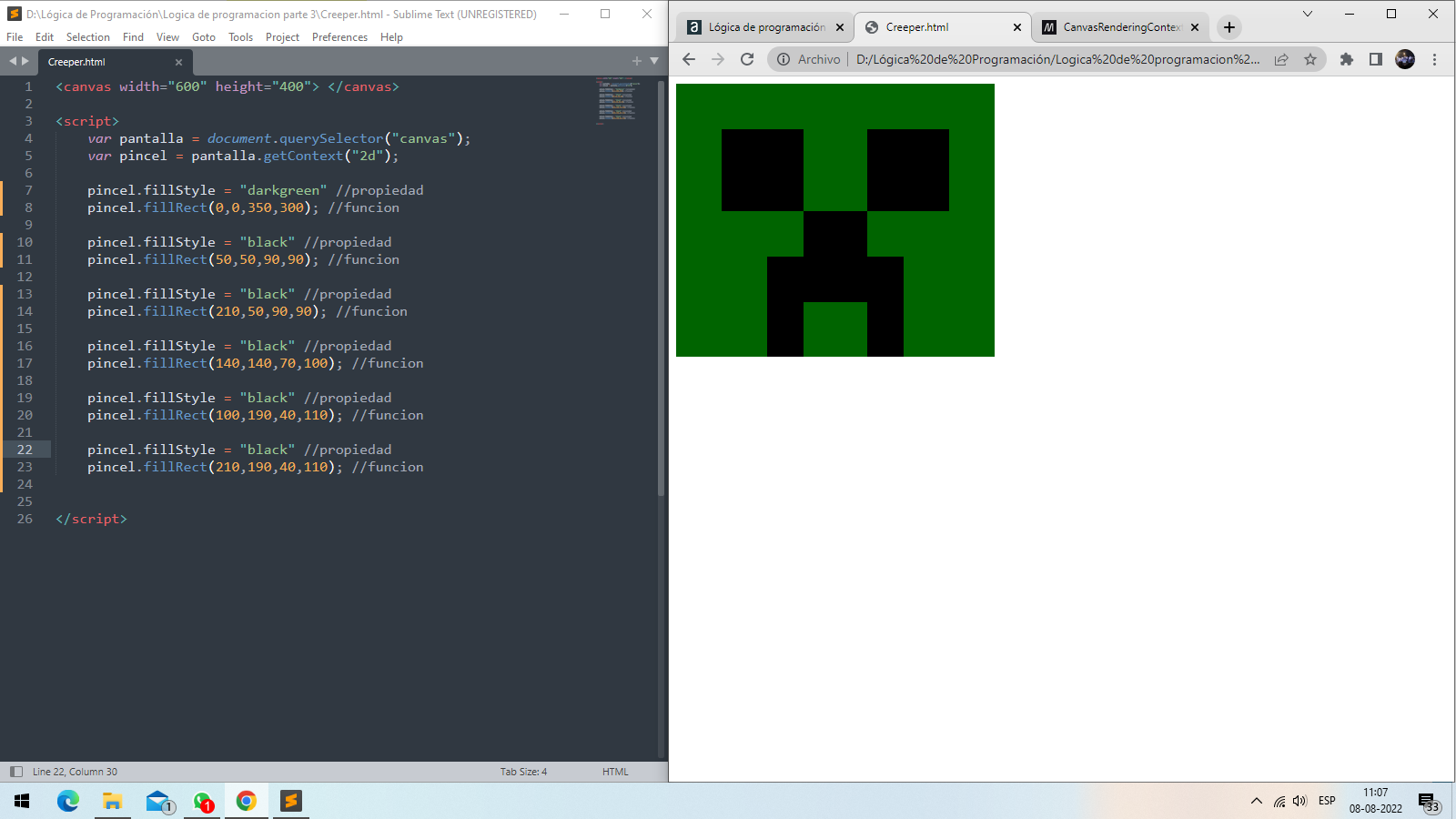Open a new Chrome tab
This screenshot has height=819, width=1456.
(1229, 27)
